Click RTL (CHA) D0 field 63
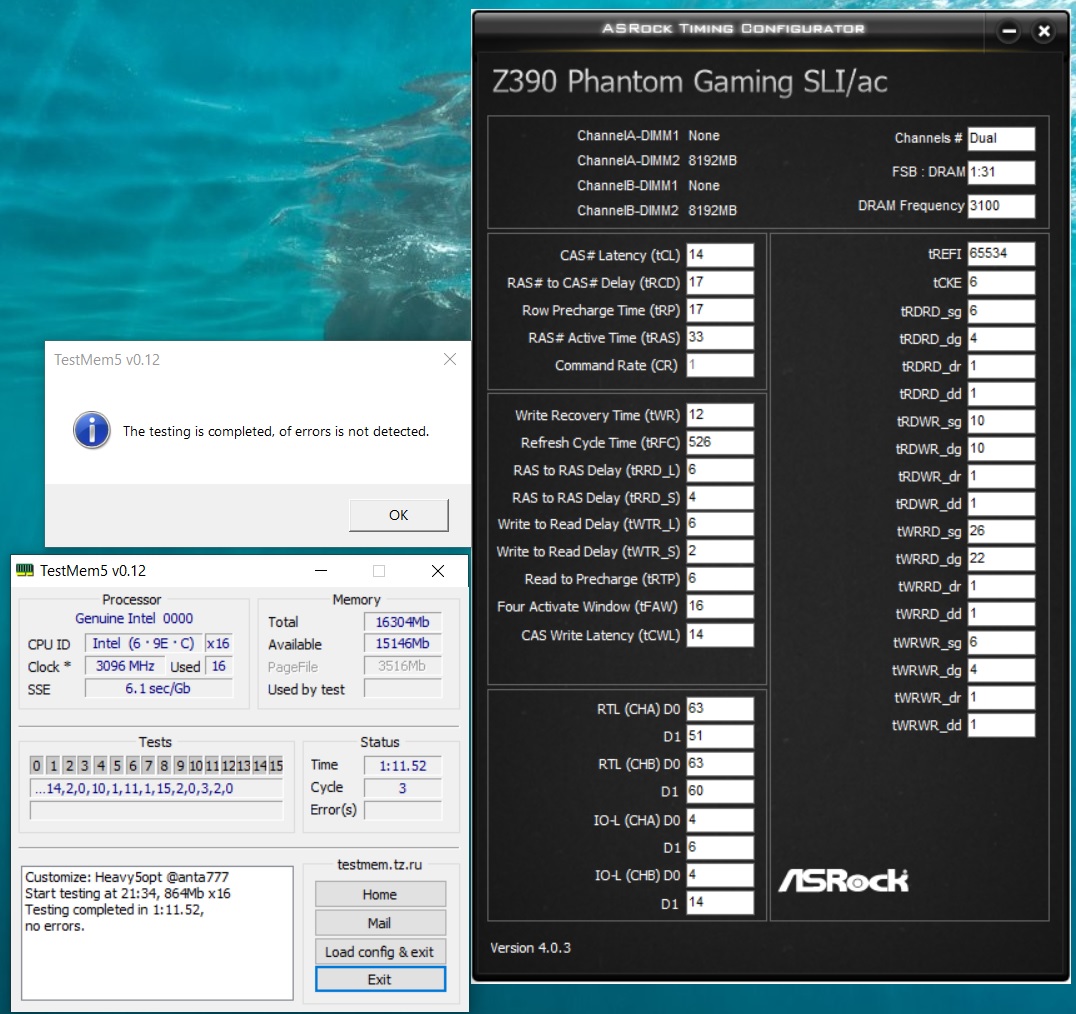This screenshot has height=1014, width=1076. point(720,708)
